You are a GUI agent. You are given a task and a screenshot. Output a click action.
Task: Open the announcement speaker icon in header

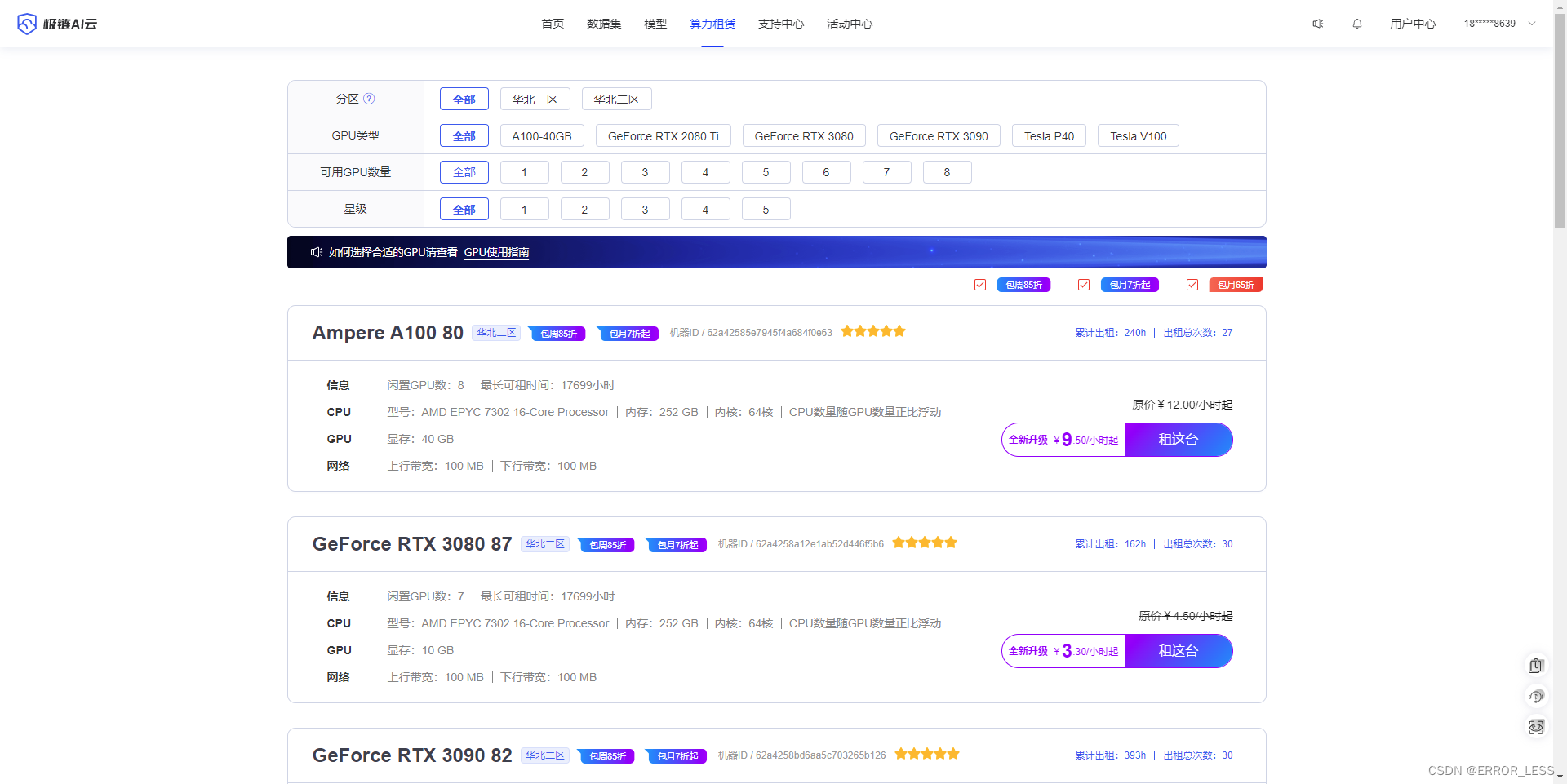1318,24
